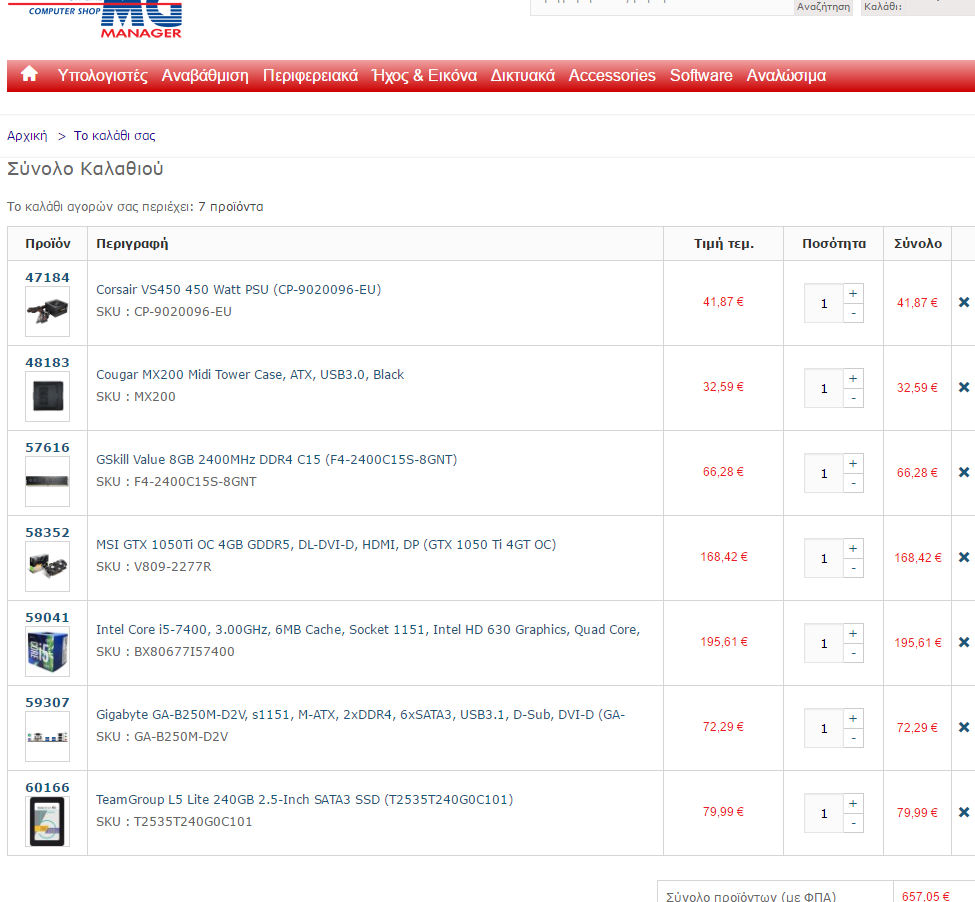This screenshot has width=975, height=902.
Task: Go to the home page icon
Action: [29, 75]
